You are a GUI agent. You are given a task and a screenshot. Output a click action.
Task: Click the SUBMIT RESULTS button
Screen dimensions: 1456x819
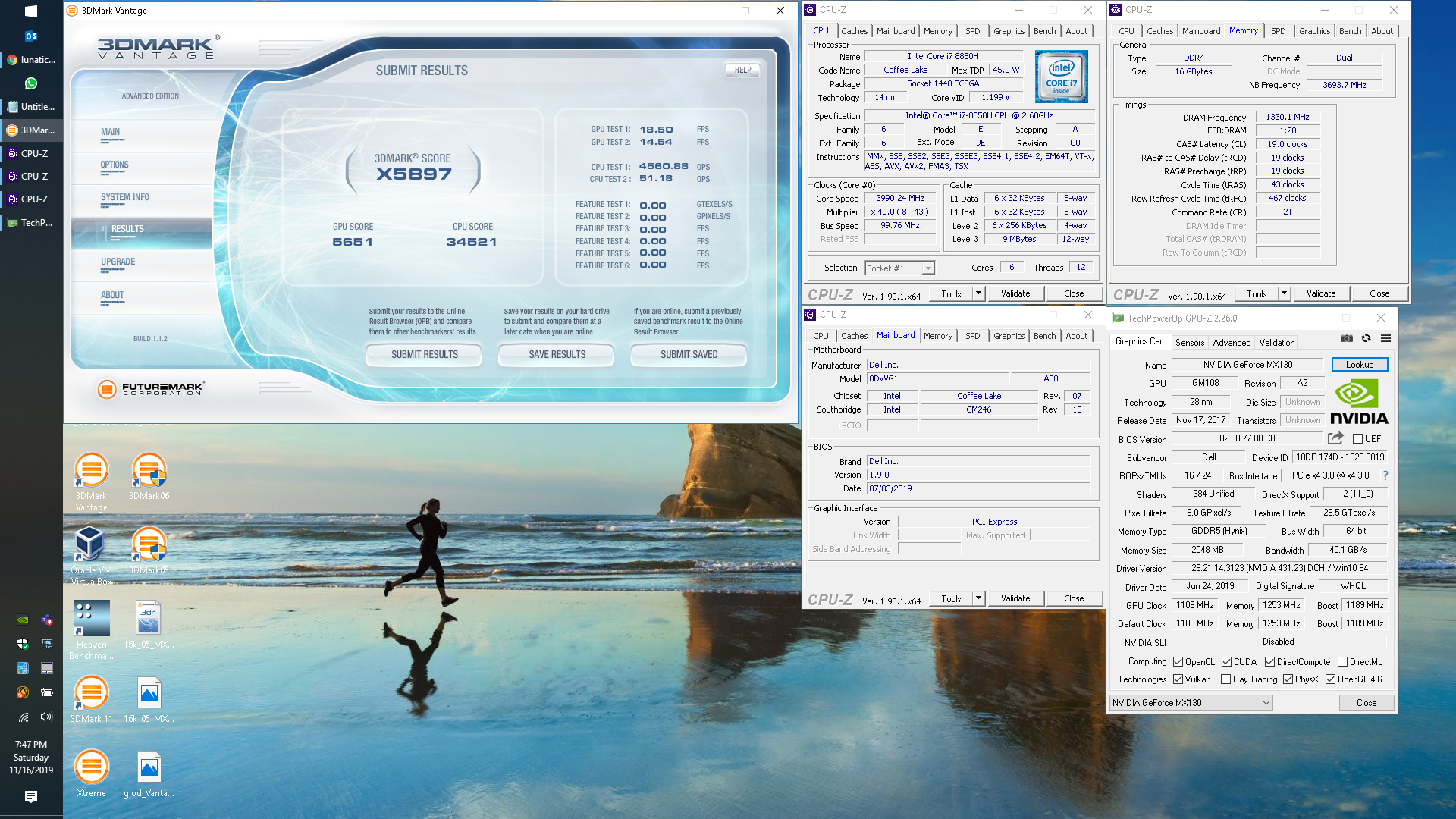point(424,354)
